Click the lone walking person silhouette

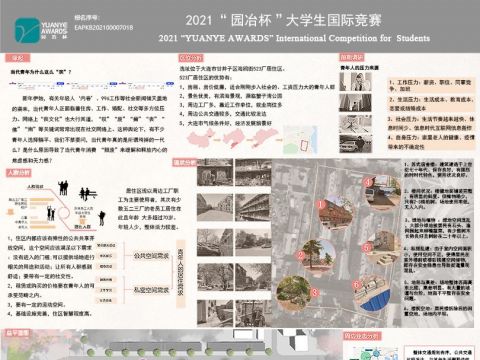(102, 218)
